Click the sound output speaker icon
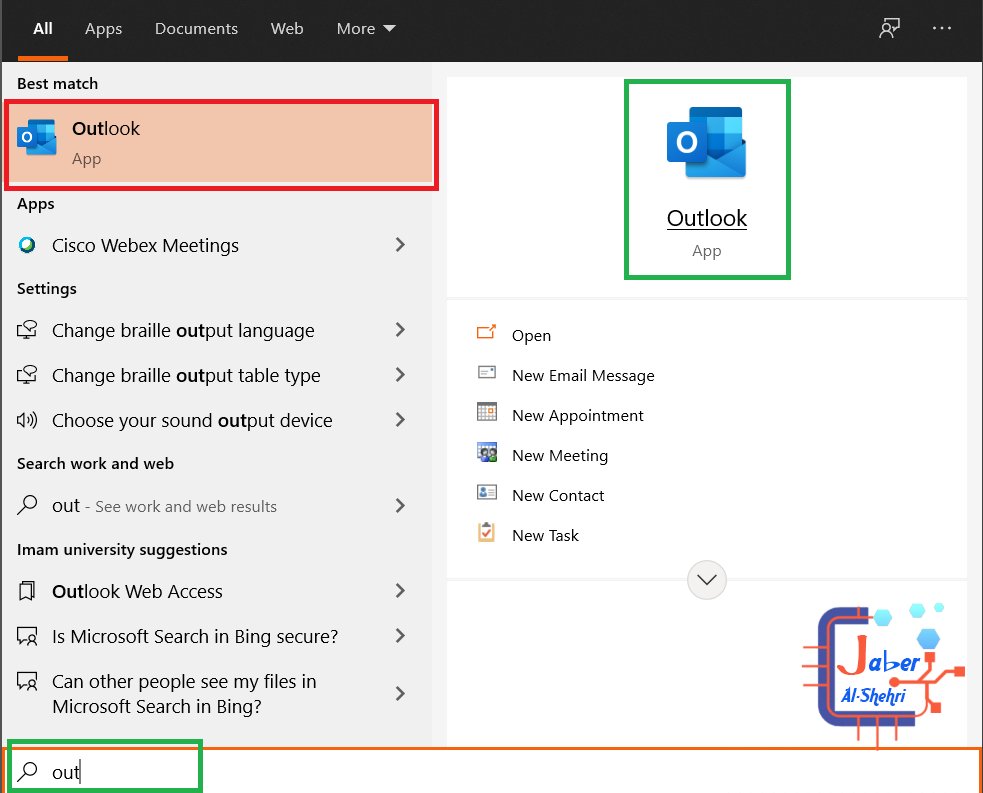The height and width of the screenshot is (793, 983). 27,420
